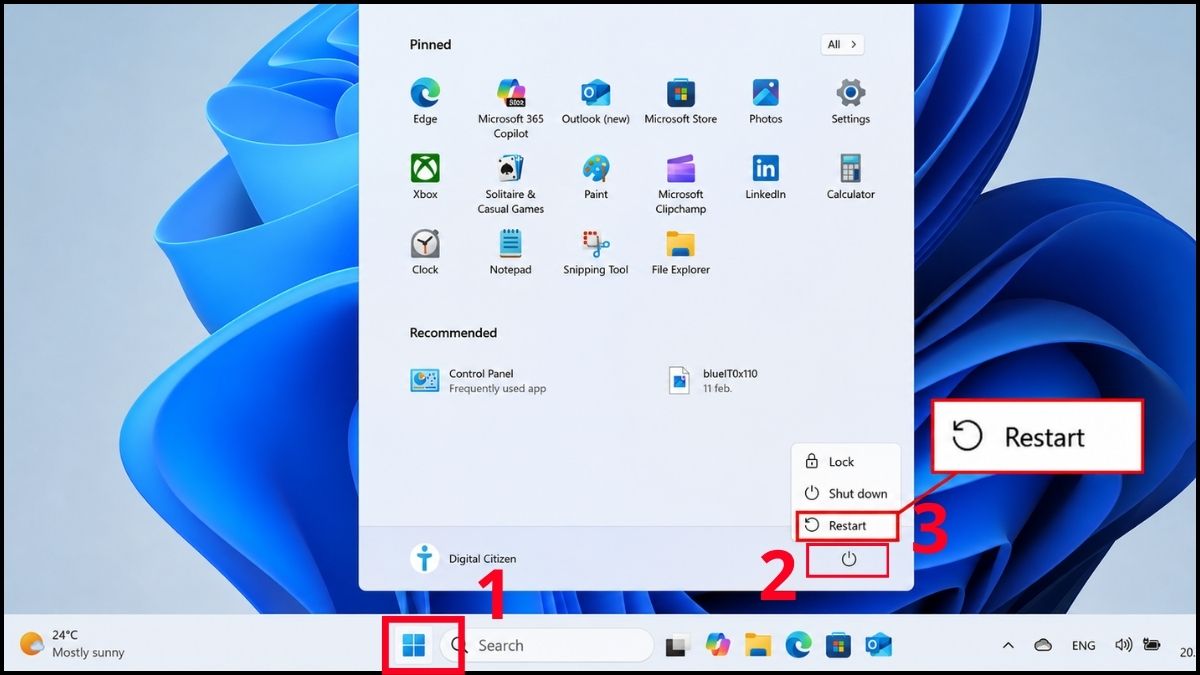Screen dimensions: 1200x675
Task: Open the ENG language switcher
Action: pos(1083,646)
